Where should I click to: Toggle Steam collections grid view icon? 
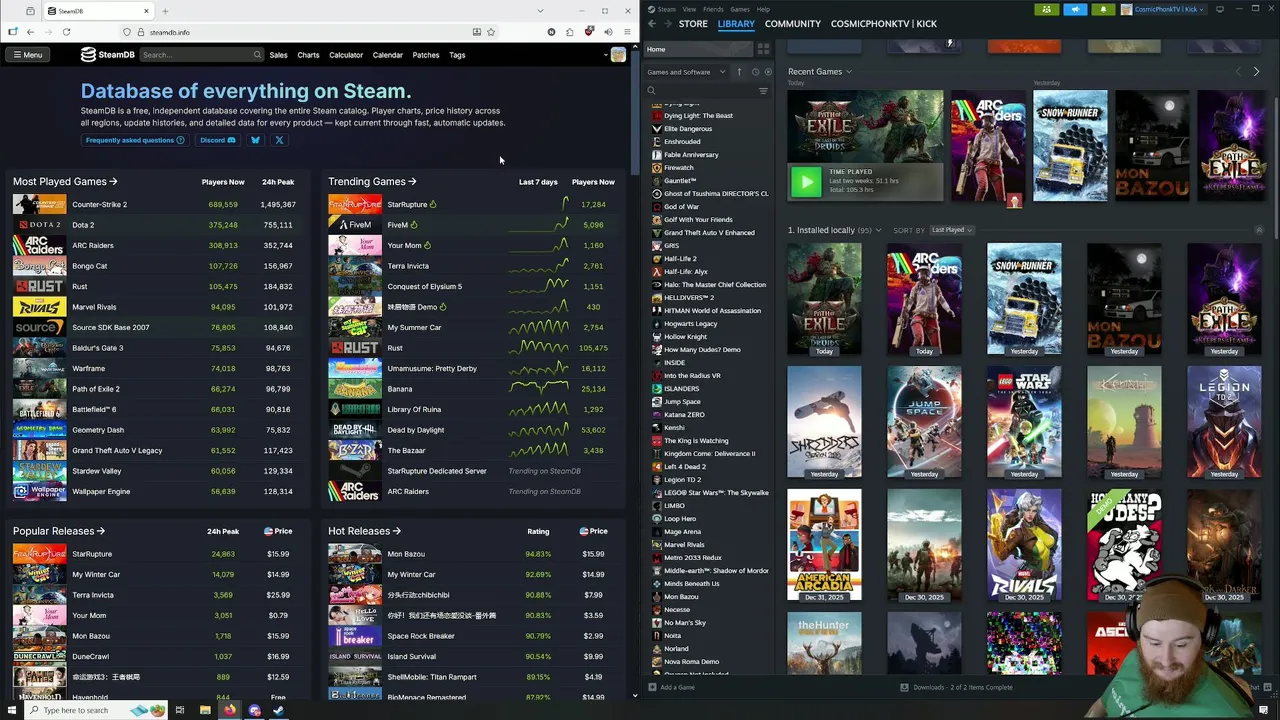coord(764,49)
